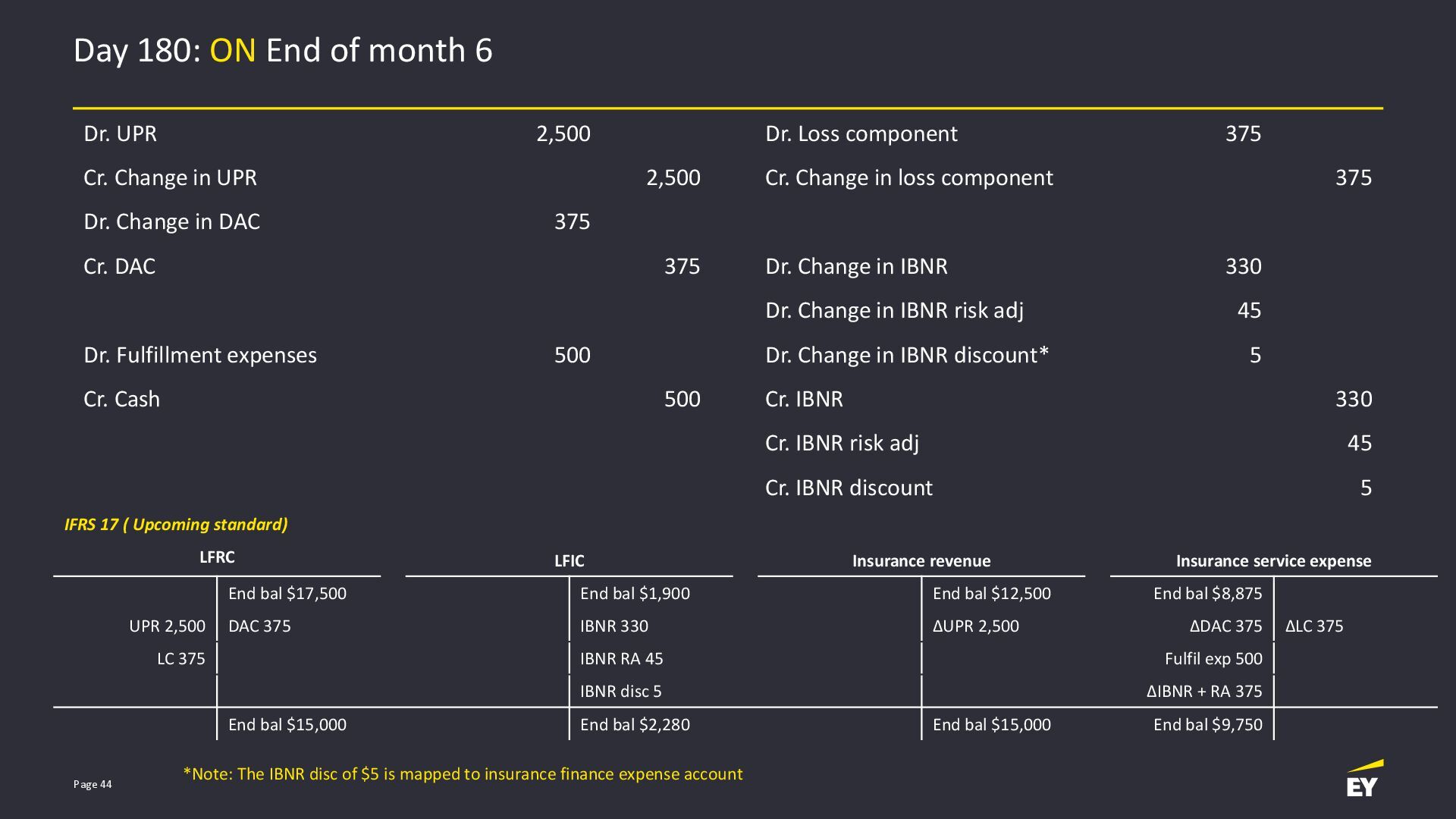
Task: Click 'Insurance service expense' account header
Action: point(1273,561)
